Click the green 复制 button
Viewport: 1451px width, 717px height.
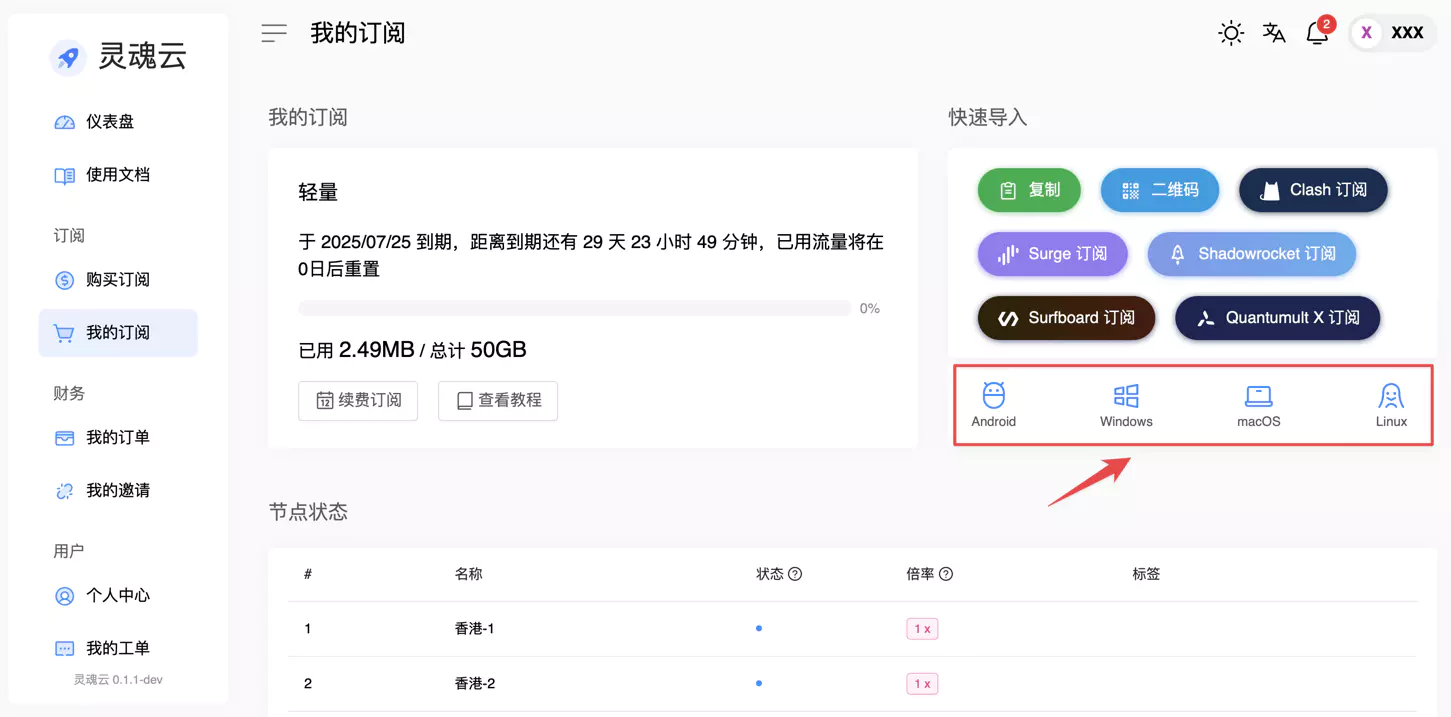(1029, 190)
